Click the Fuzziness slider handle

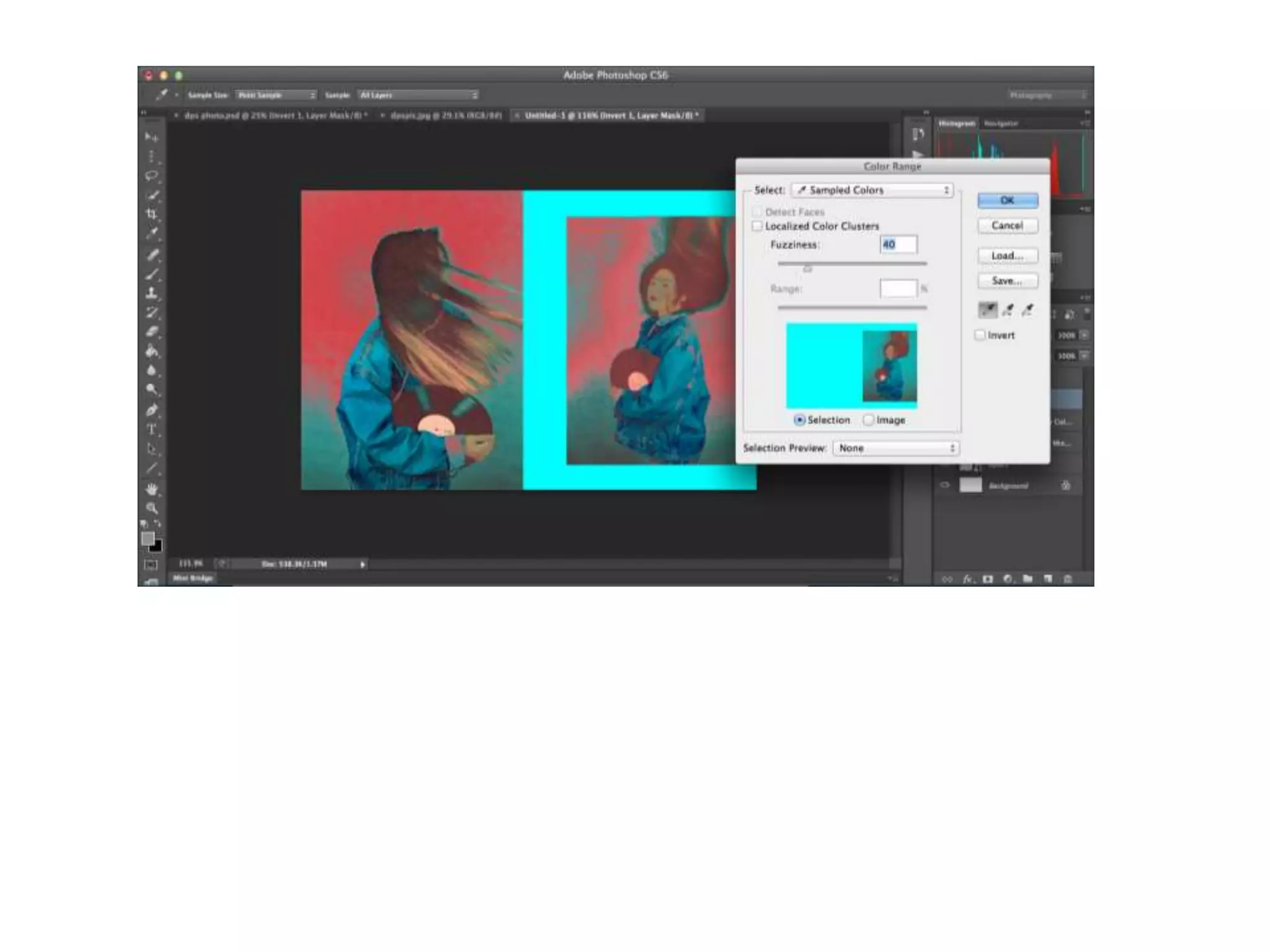point(807,268)
